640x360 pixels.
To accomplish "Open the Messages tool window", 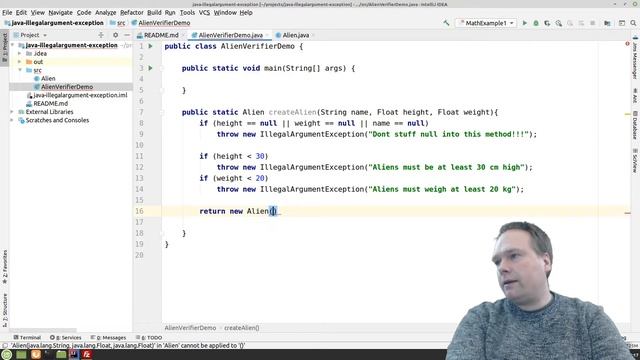I will coord(108,338).
